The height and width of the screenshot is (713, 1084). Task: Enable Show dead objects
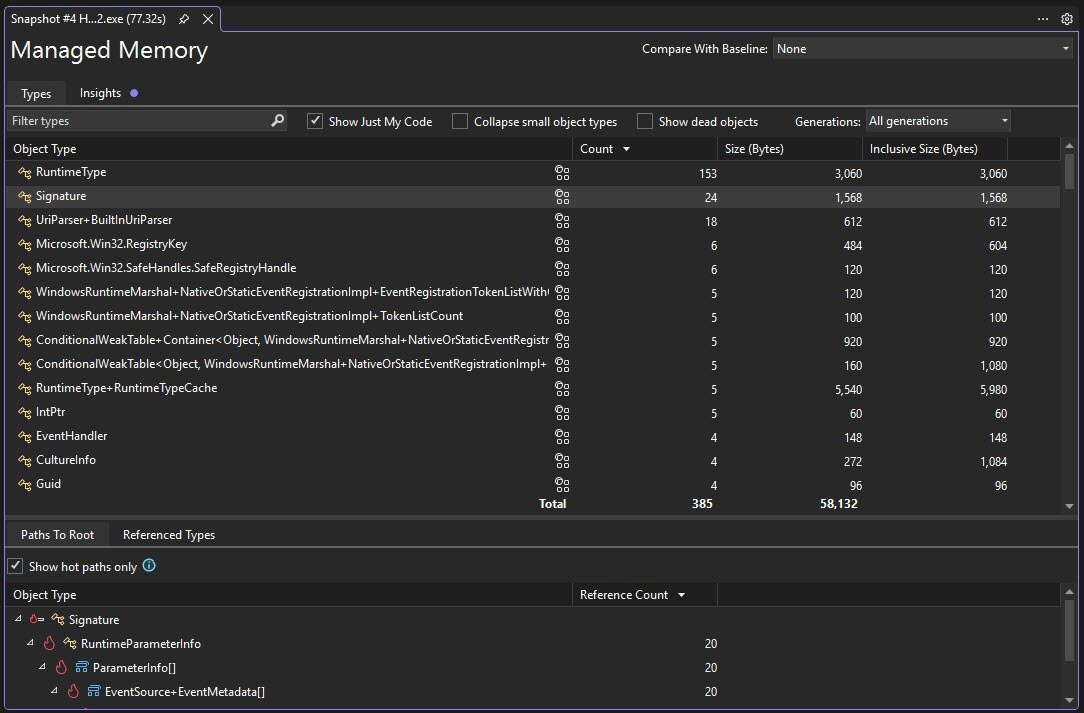pyautogui.click(x=645, y=120)
